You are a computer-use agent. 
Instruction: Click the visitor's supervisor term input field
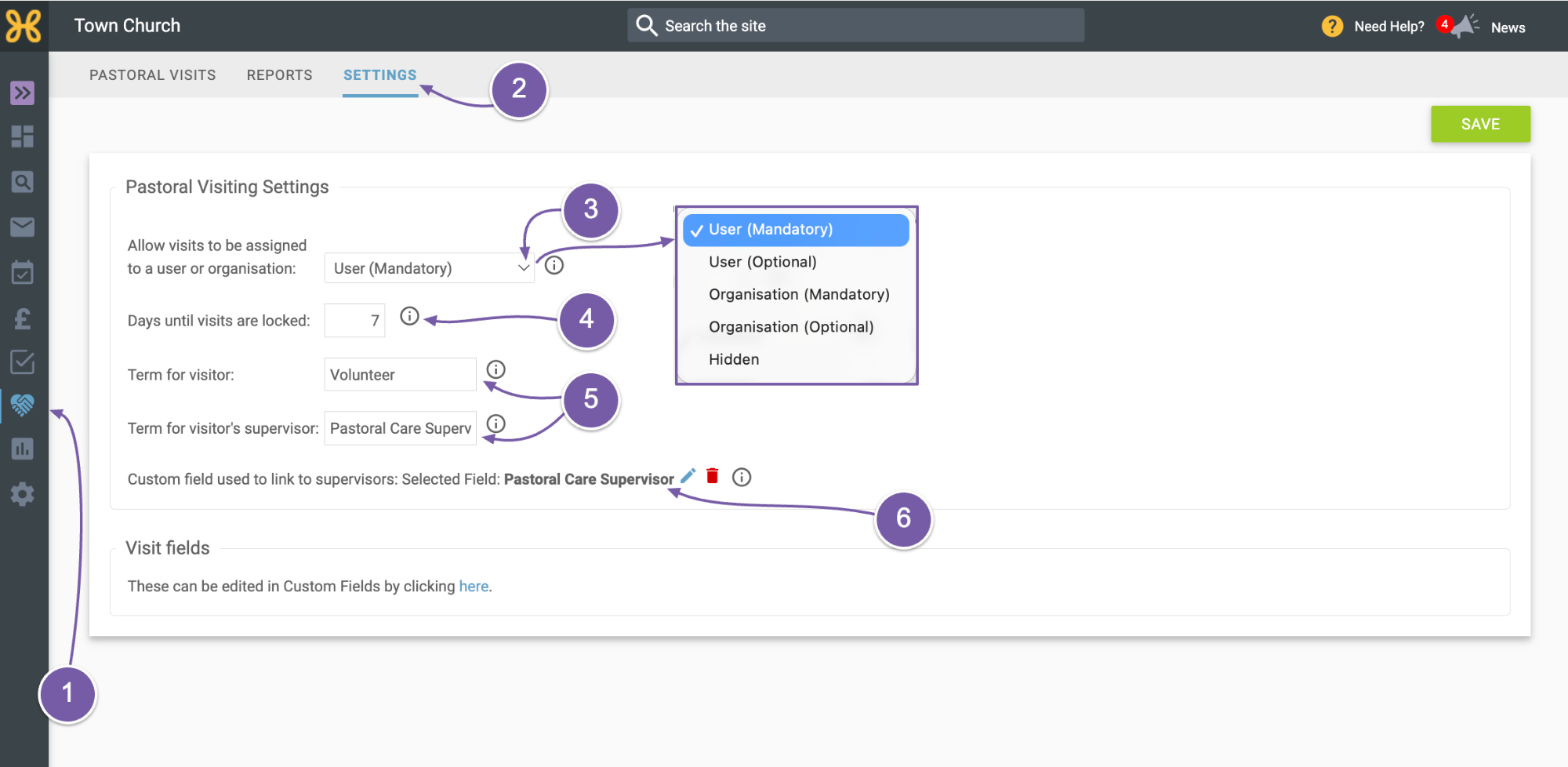(x=400, y=428)
